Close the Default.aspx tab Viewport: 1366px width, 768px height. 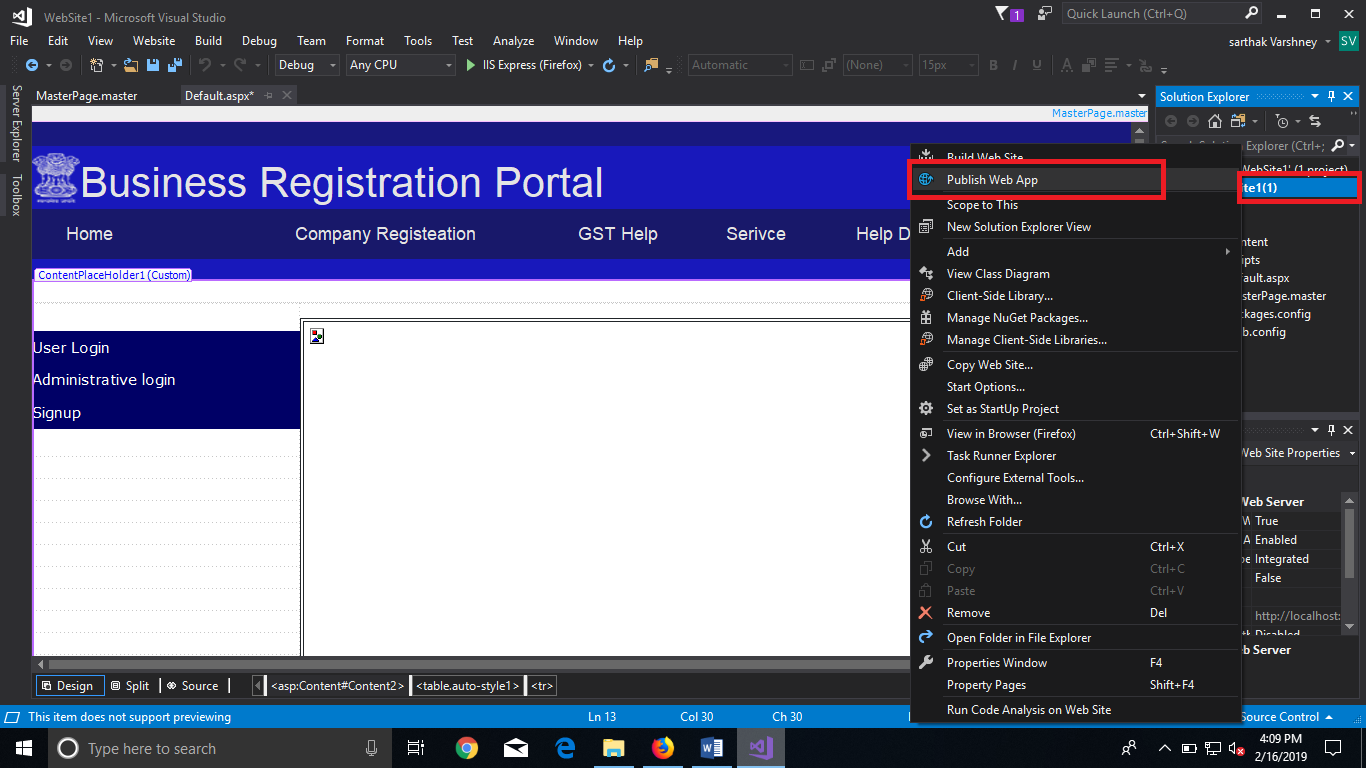pyautogui.click(x=288, y=96)
